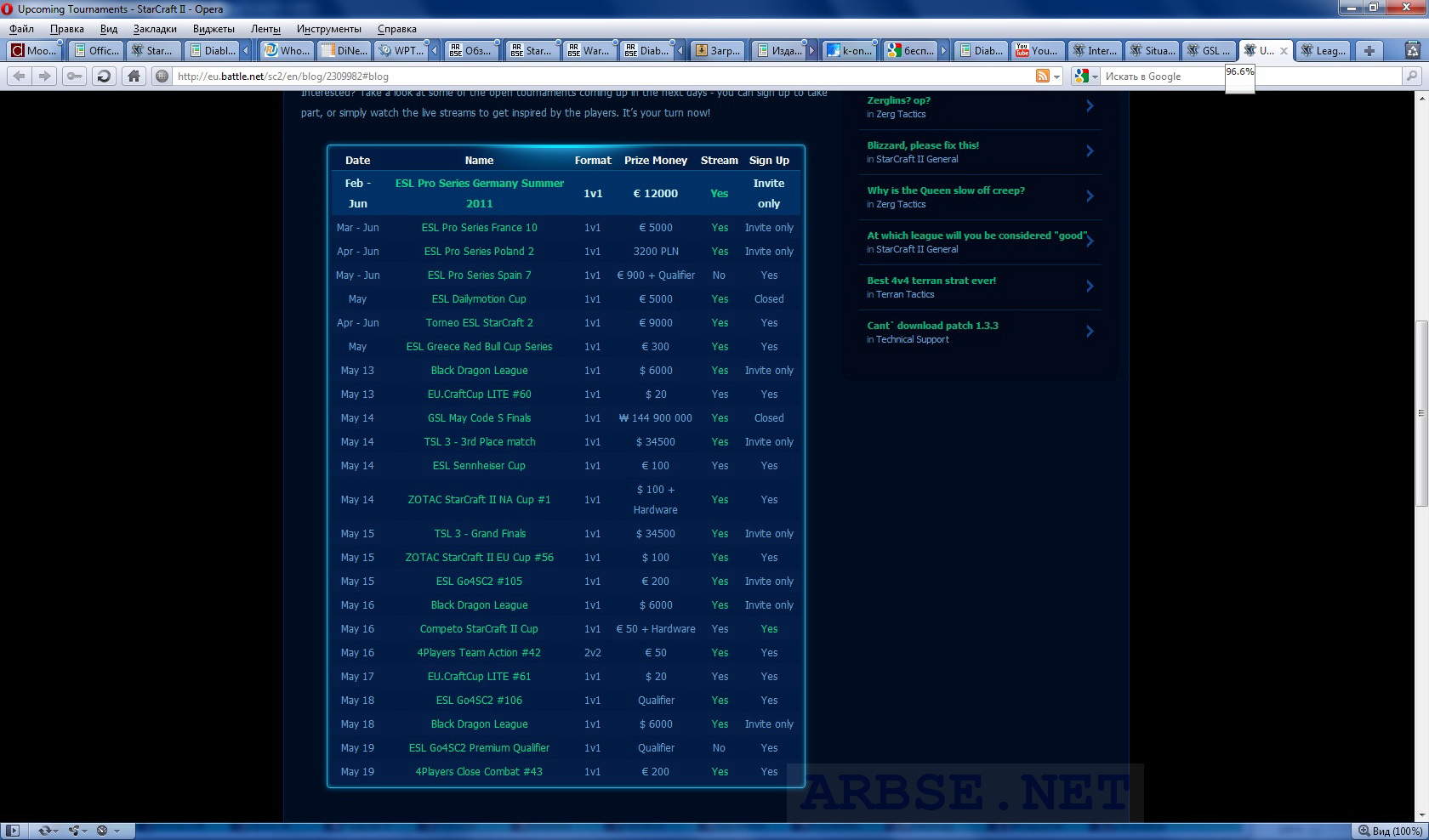Click the Opera Turbo gauge icon
The height and width of the screenshot is (840, 1429).
(x=102, y=831)
